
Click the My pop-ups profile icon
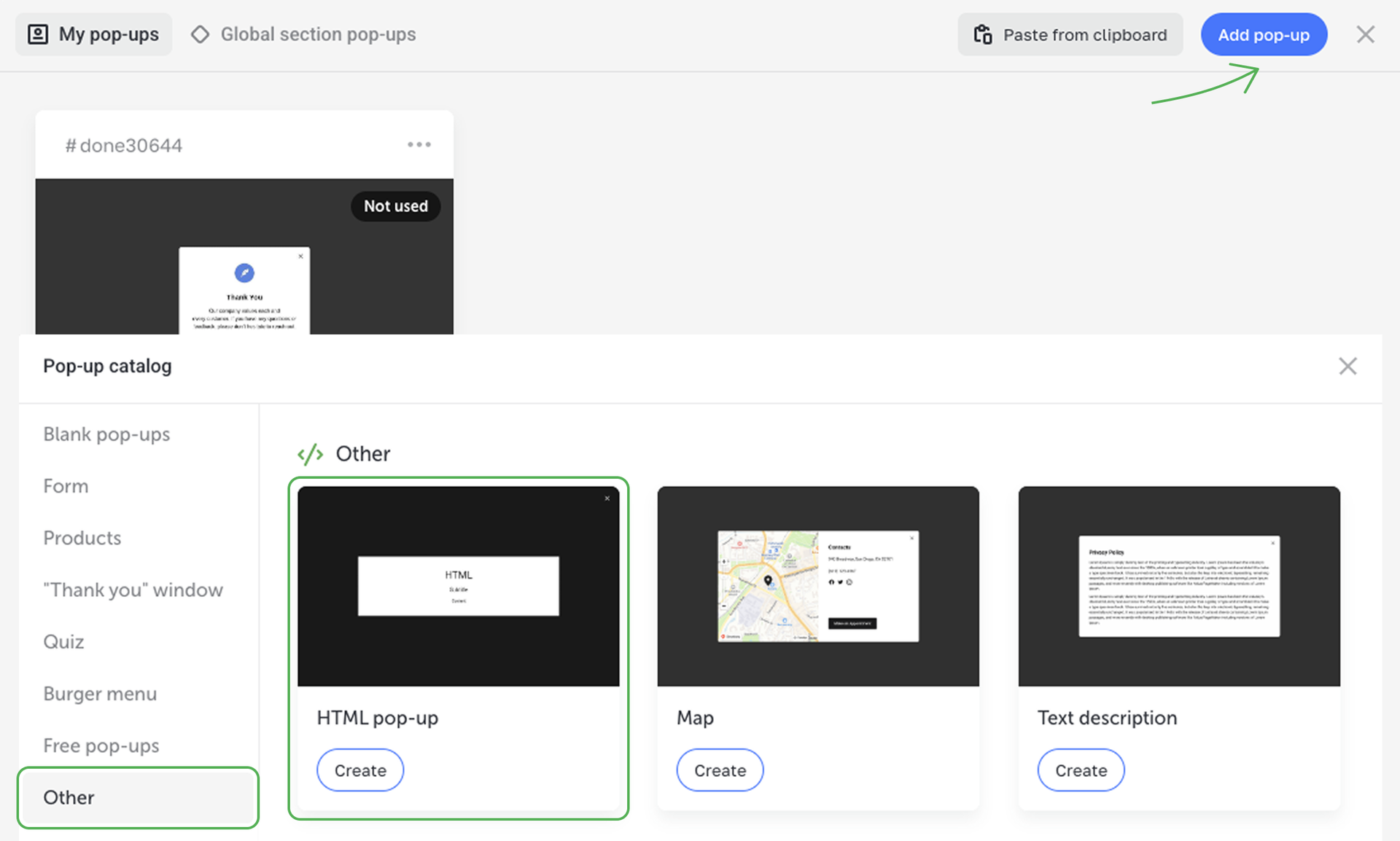pos(38,34)
